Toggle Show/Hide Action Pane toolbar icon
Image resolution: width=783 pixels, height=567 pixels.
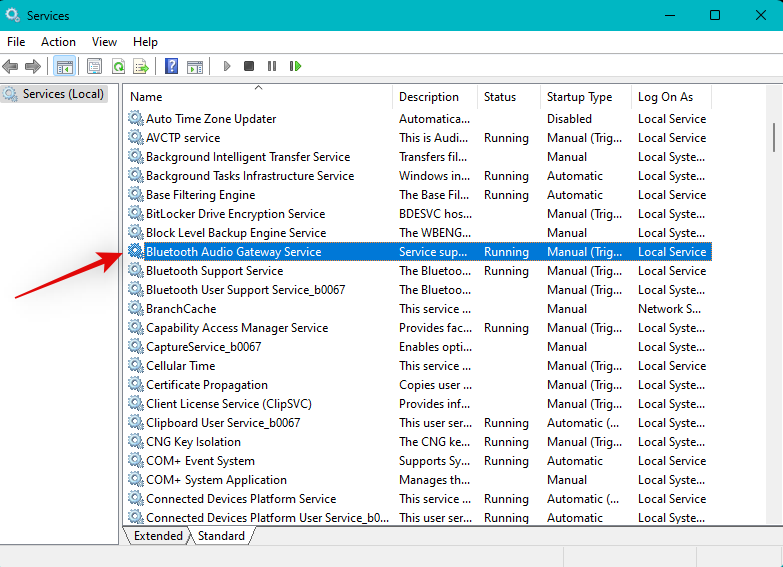point(195,66)
